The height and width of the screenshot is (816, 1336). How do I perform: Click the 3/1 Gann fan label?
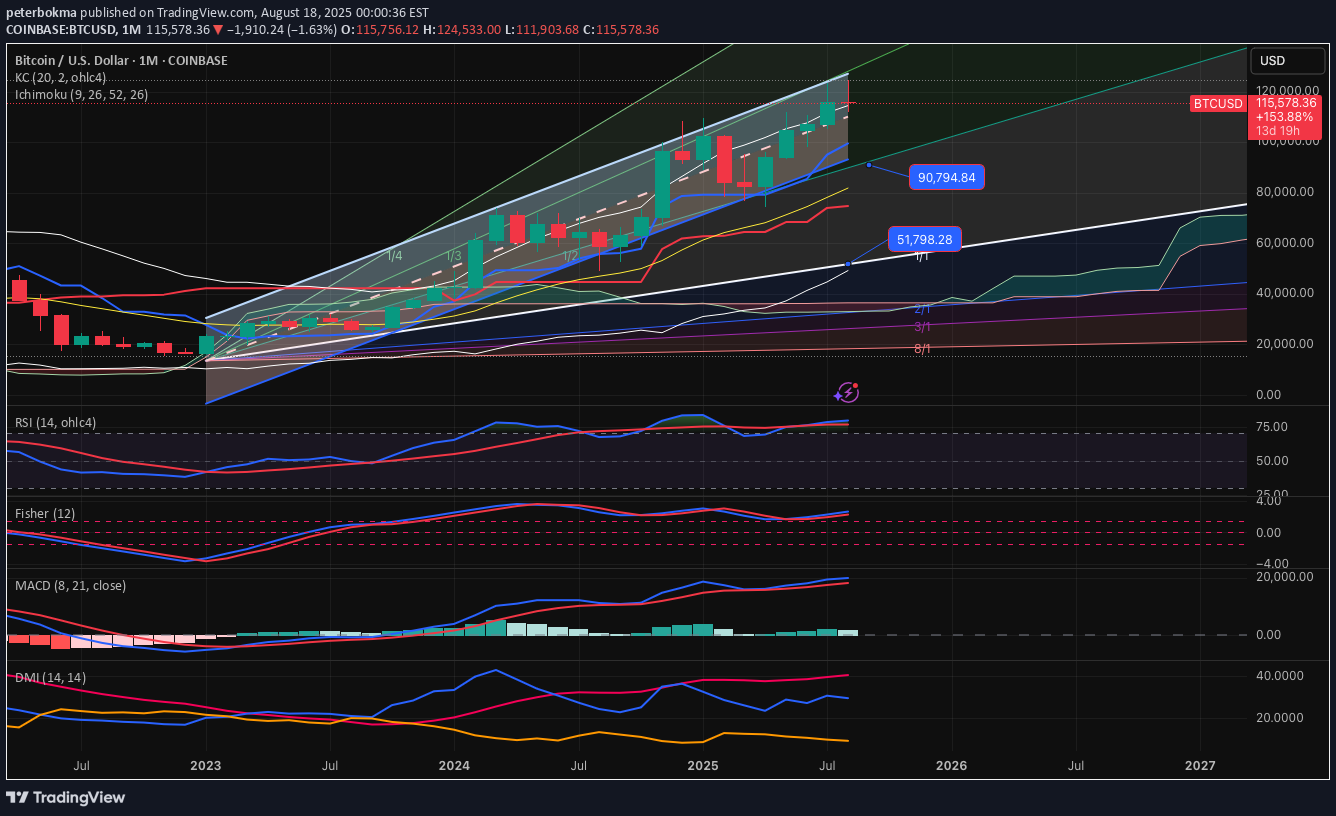[x=922, y=327]
